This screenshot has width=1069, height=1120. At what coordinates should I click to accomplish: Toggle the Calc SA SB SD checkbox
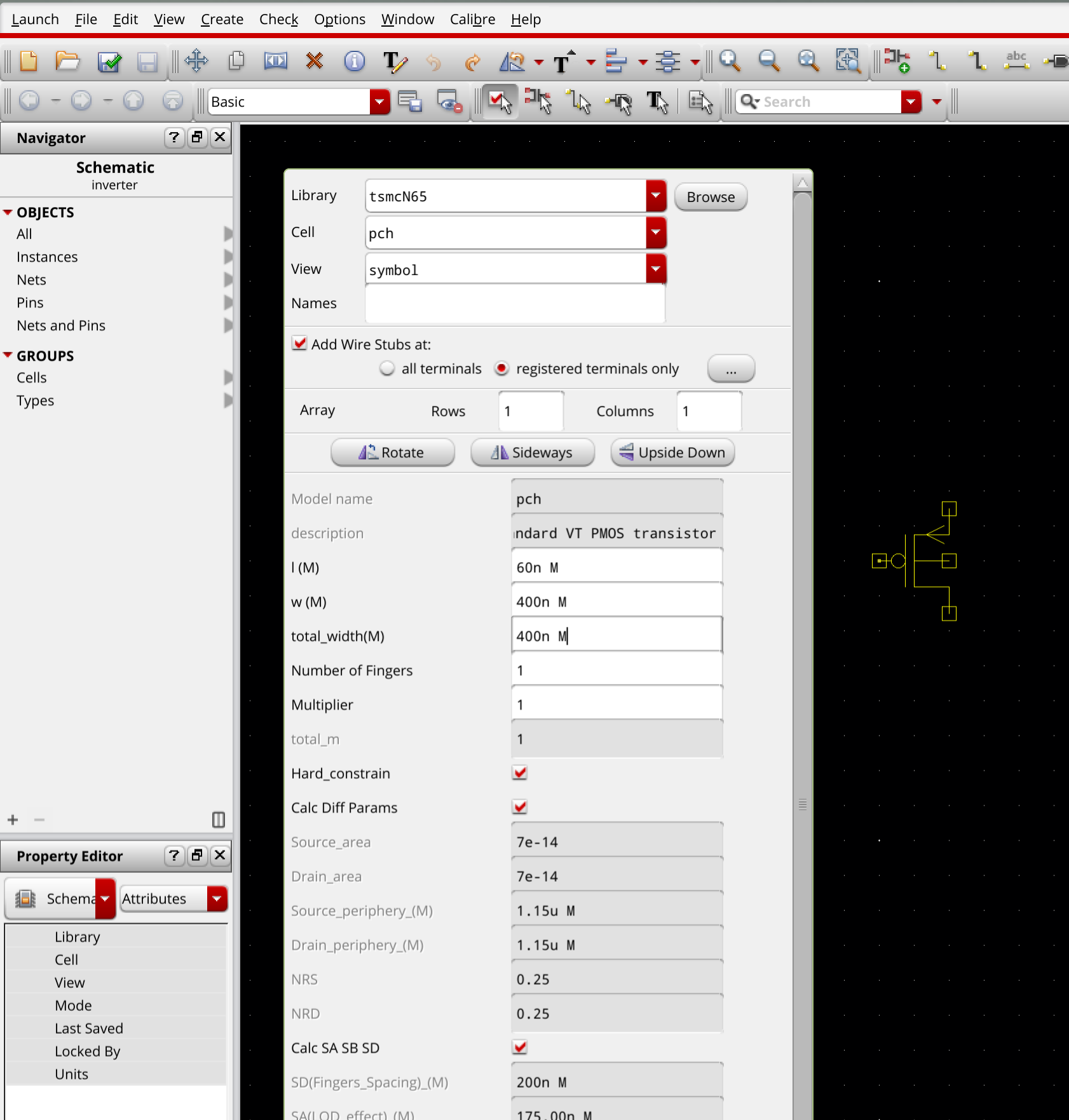[x=520, y=1047]
